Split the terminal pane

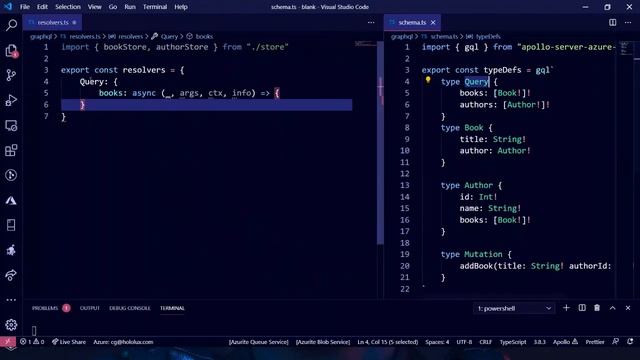click(x=582, y=308)
